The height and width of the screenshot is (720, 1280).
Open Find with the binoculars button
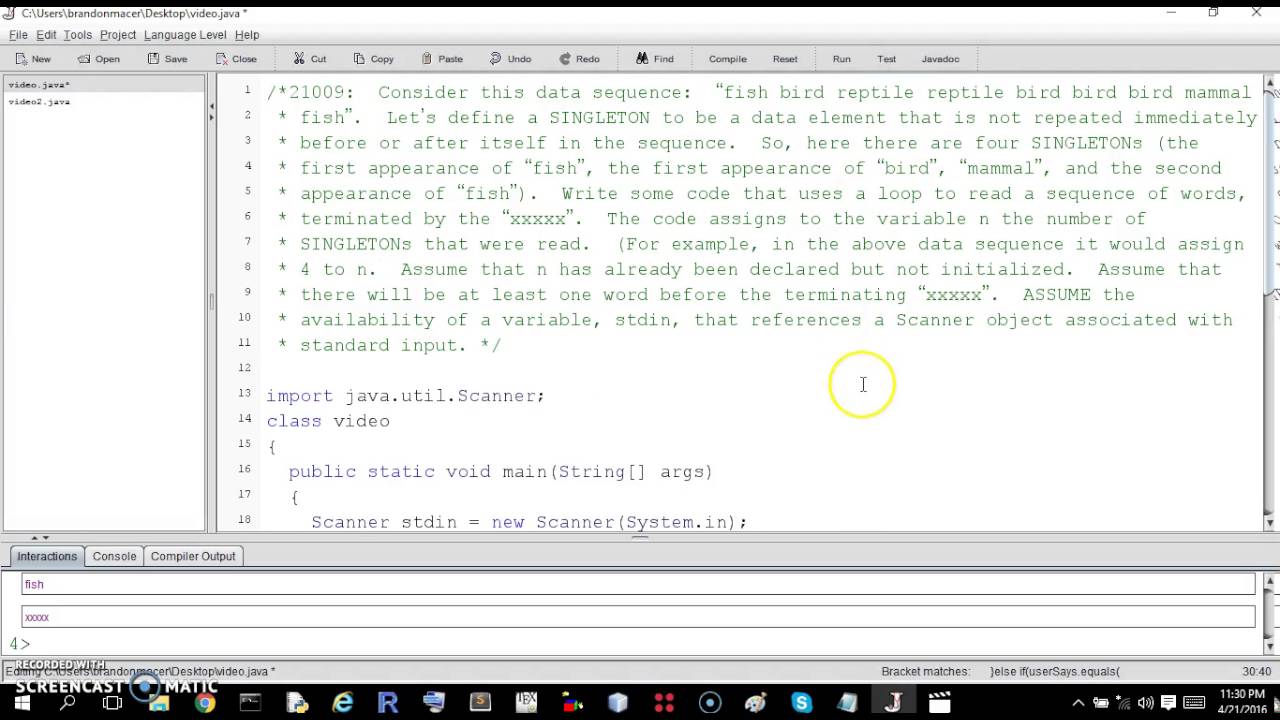[x=655, y=59]
